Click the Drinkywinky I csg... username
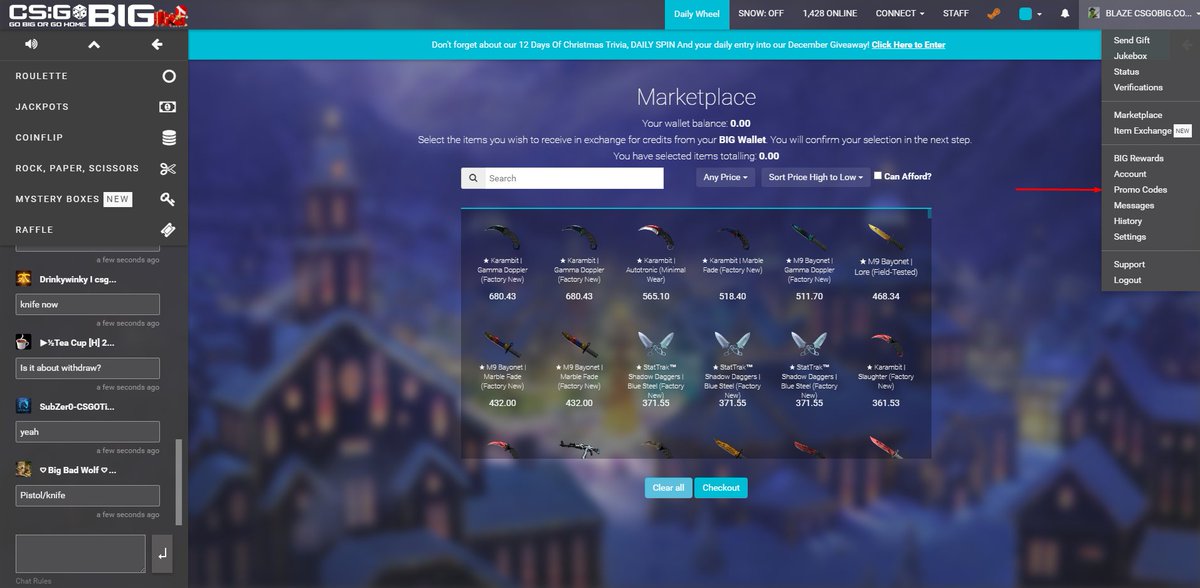Screen dimensions: 1200x588 pos(80,278)
